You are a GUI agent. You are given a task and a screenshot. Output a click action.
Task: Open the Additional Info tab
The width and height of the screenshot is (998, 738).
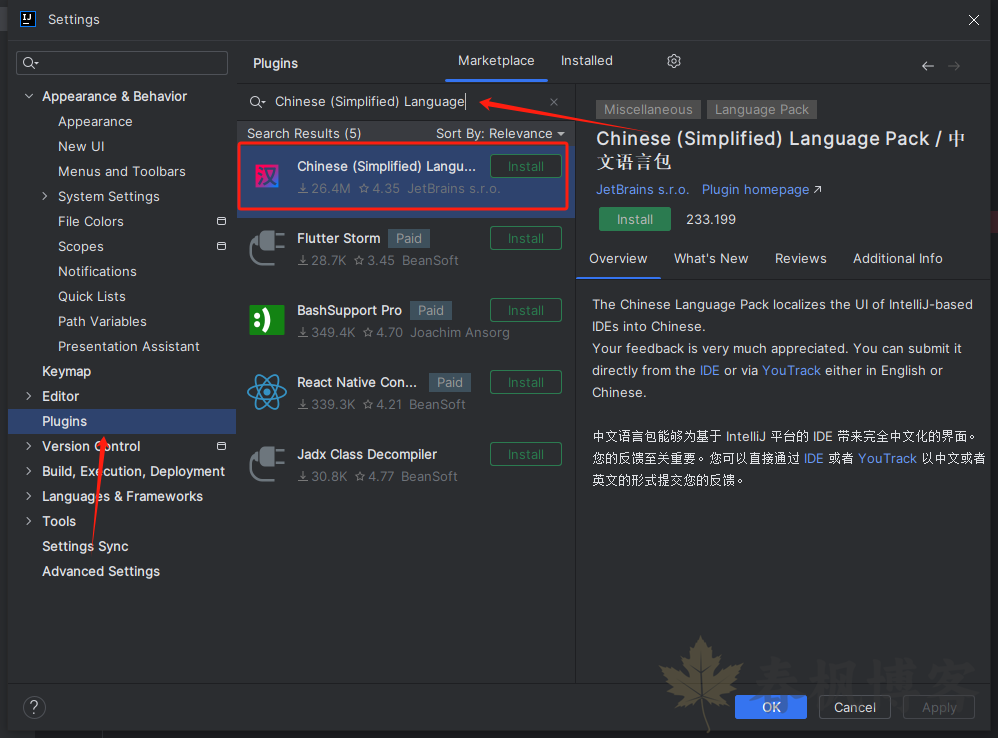897,259
